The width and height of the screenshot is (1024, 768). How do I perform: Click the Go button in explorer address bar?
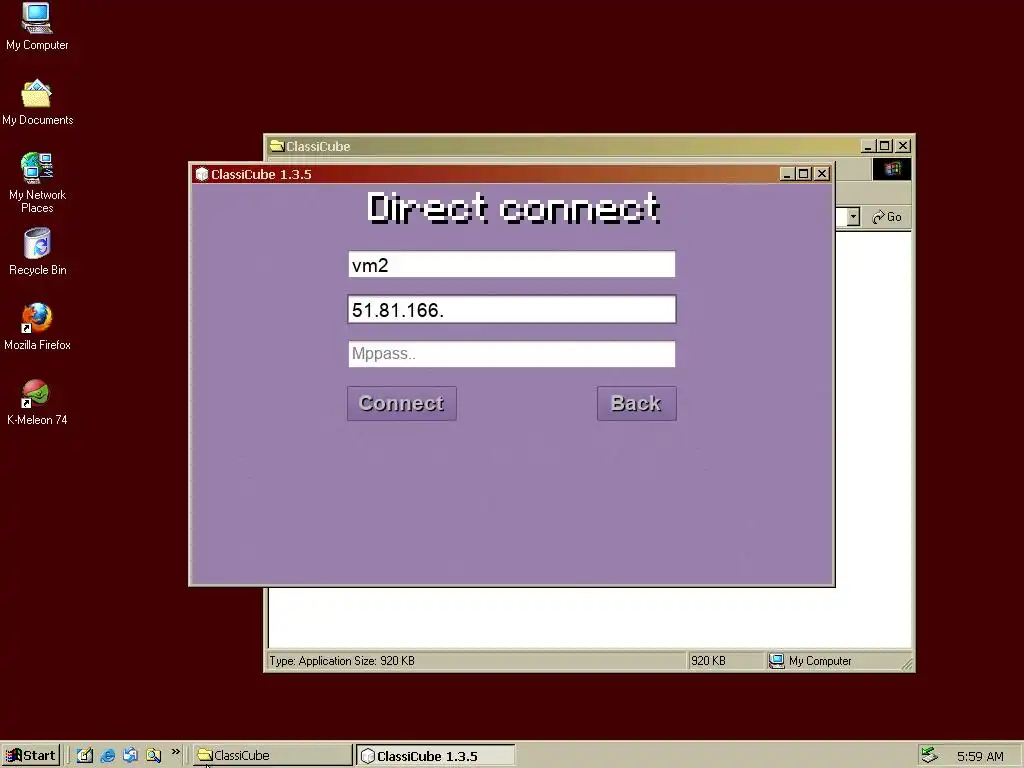pos(887,217)
